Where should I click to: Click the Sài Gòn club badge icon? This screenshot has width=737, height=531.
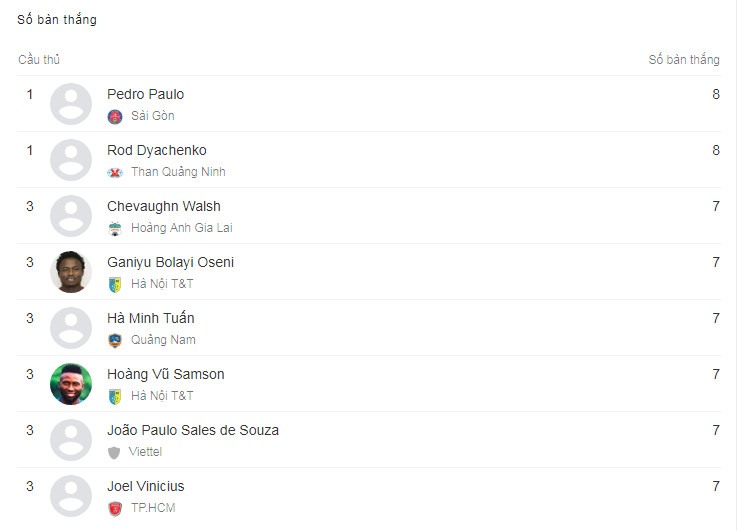(x=115, y=116)
